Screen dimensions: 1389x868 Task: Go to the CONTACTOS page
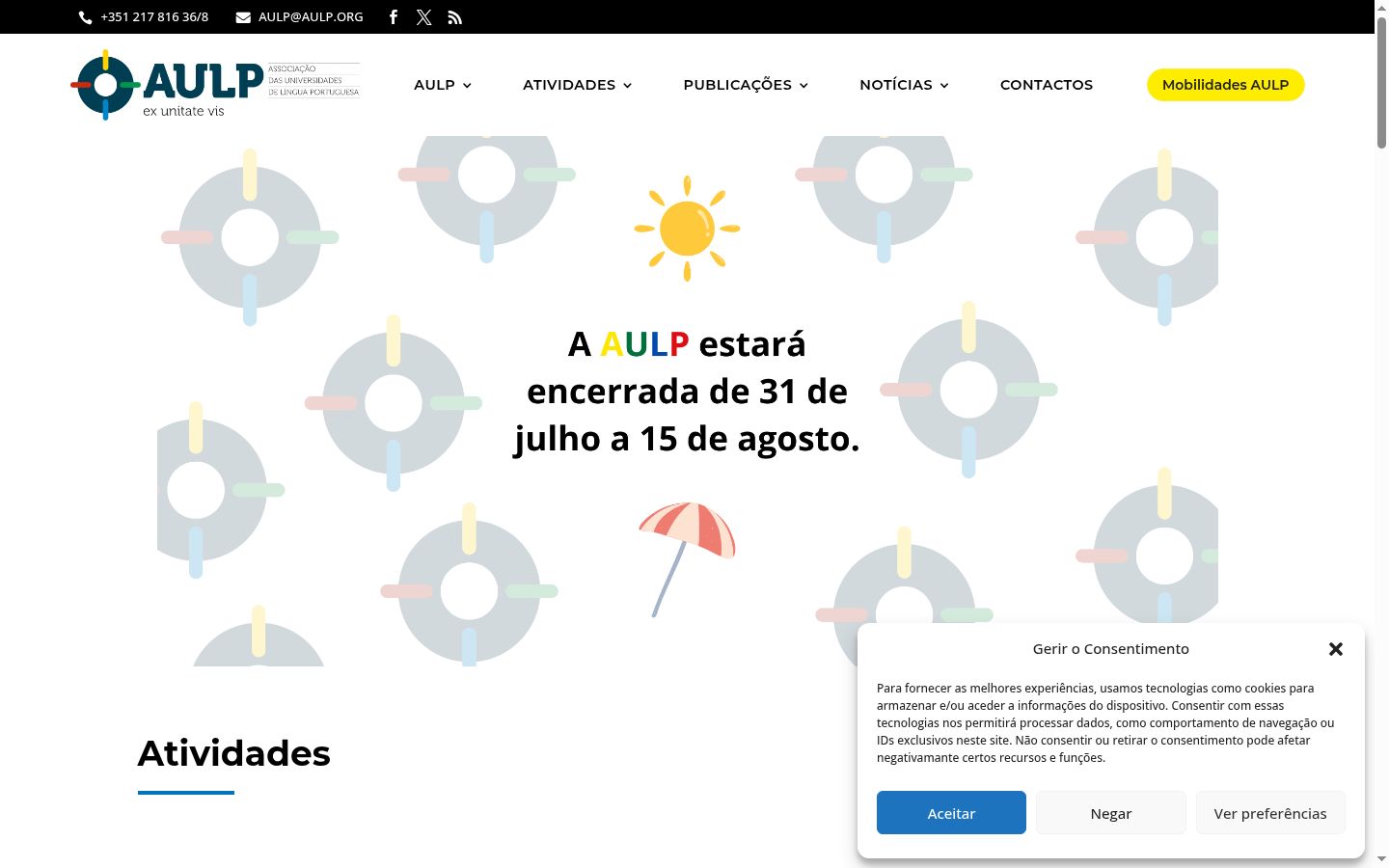[1047, 85]
